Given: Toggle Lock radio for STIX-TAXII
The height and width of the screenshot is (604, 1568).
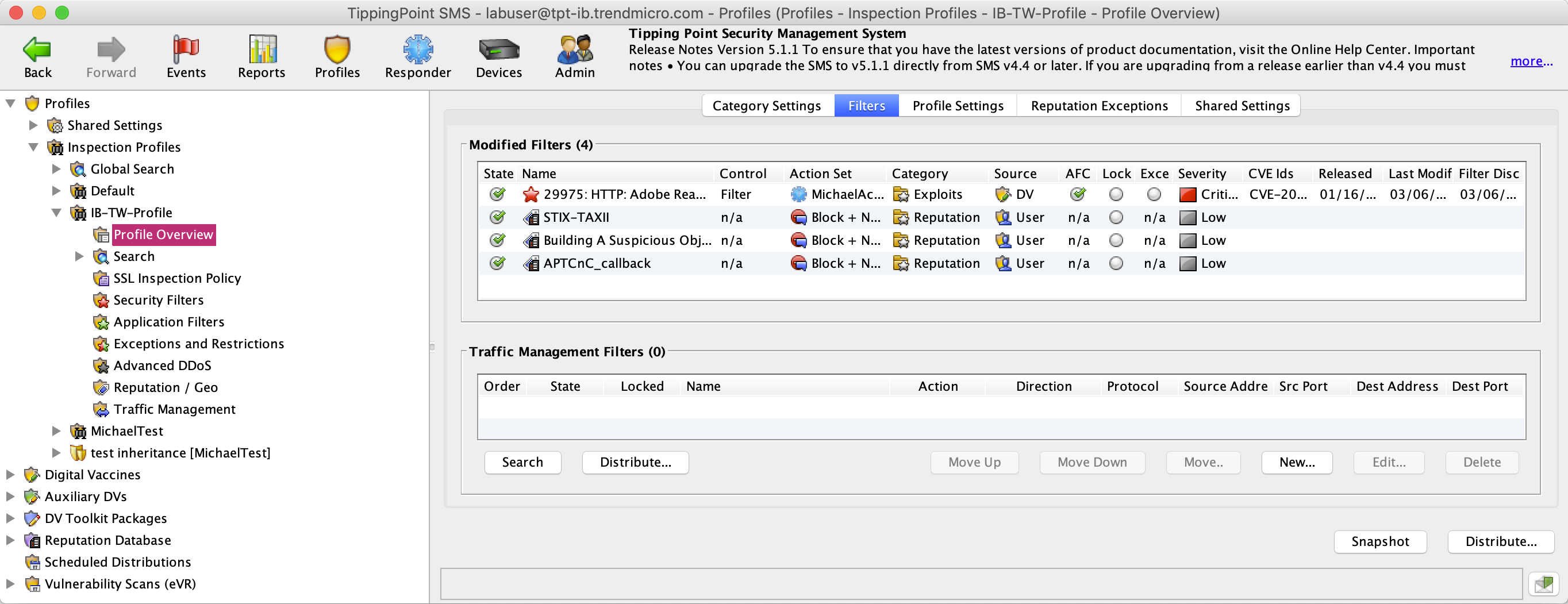Looking at the screenshot, I should click(x=1116, y=217).
